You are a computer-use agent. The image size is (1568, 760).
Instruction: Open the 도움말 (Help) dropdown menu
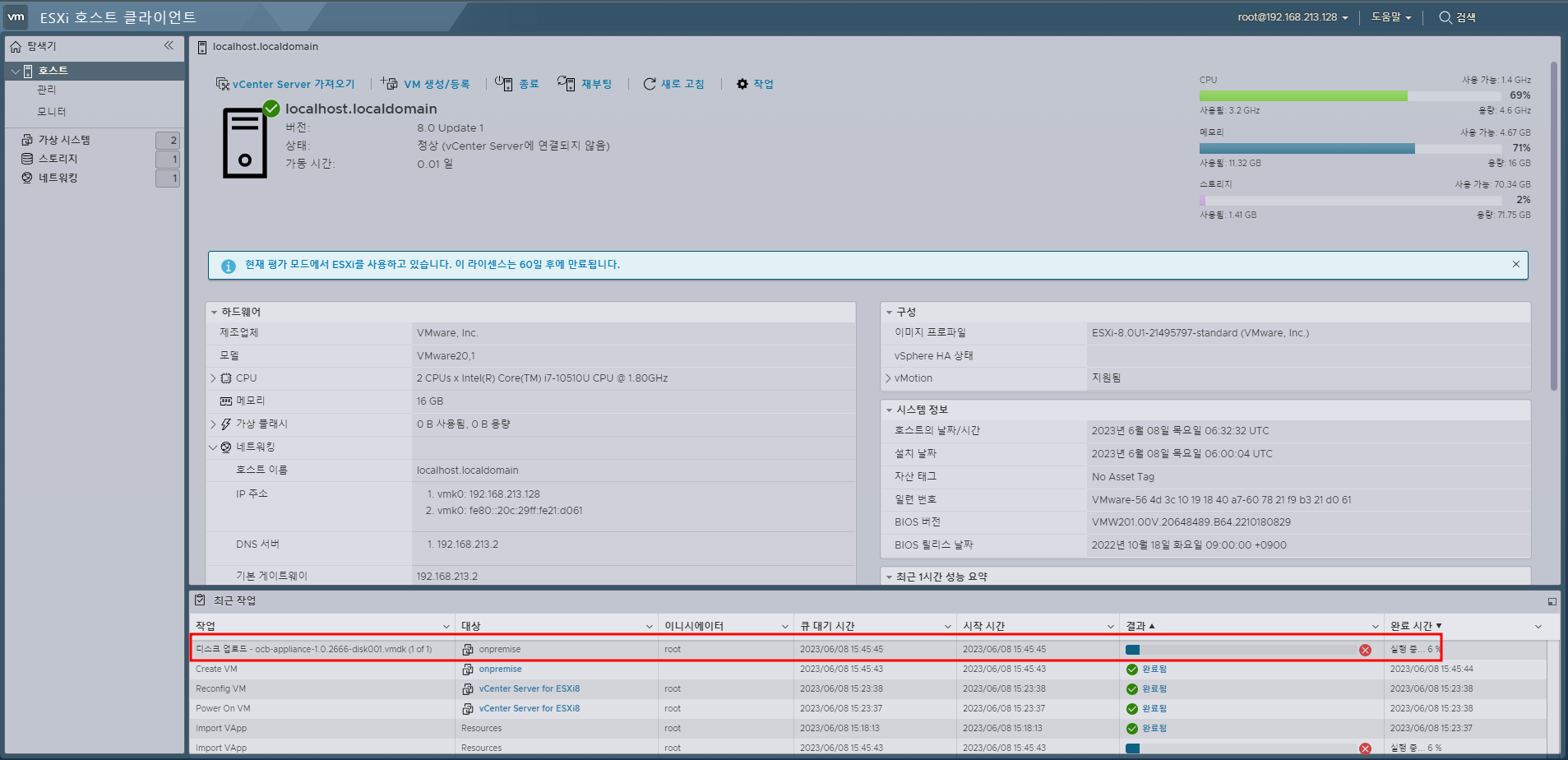pyautogui.click(x=1390, y=17)
